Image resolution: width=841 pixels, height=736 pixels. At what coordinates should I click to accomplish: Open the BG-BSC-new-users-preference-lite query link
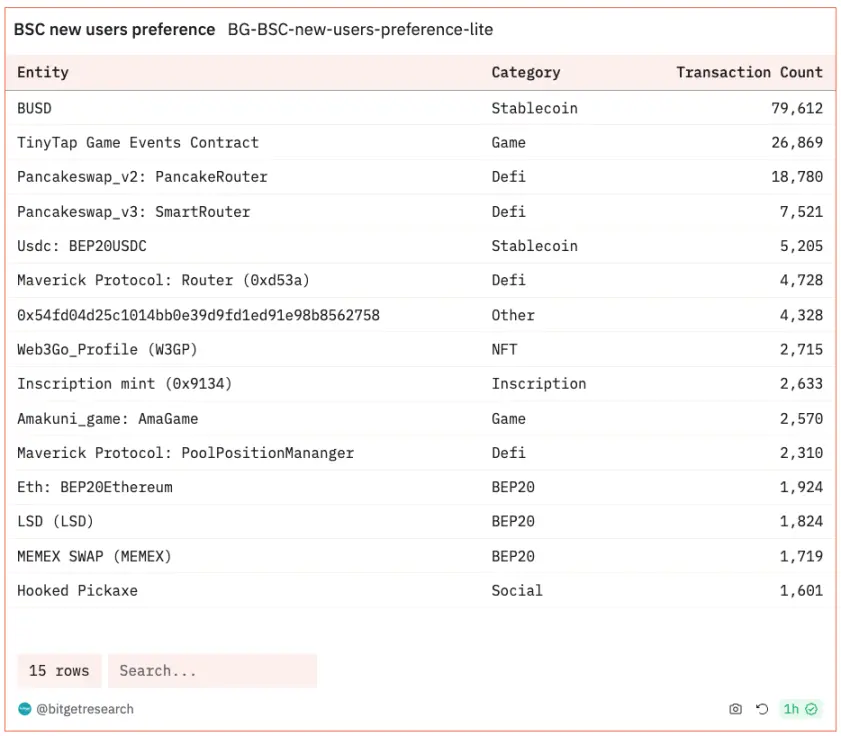(360, 30)
